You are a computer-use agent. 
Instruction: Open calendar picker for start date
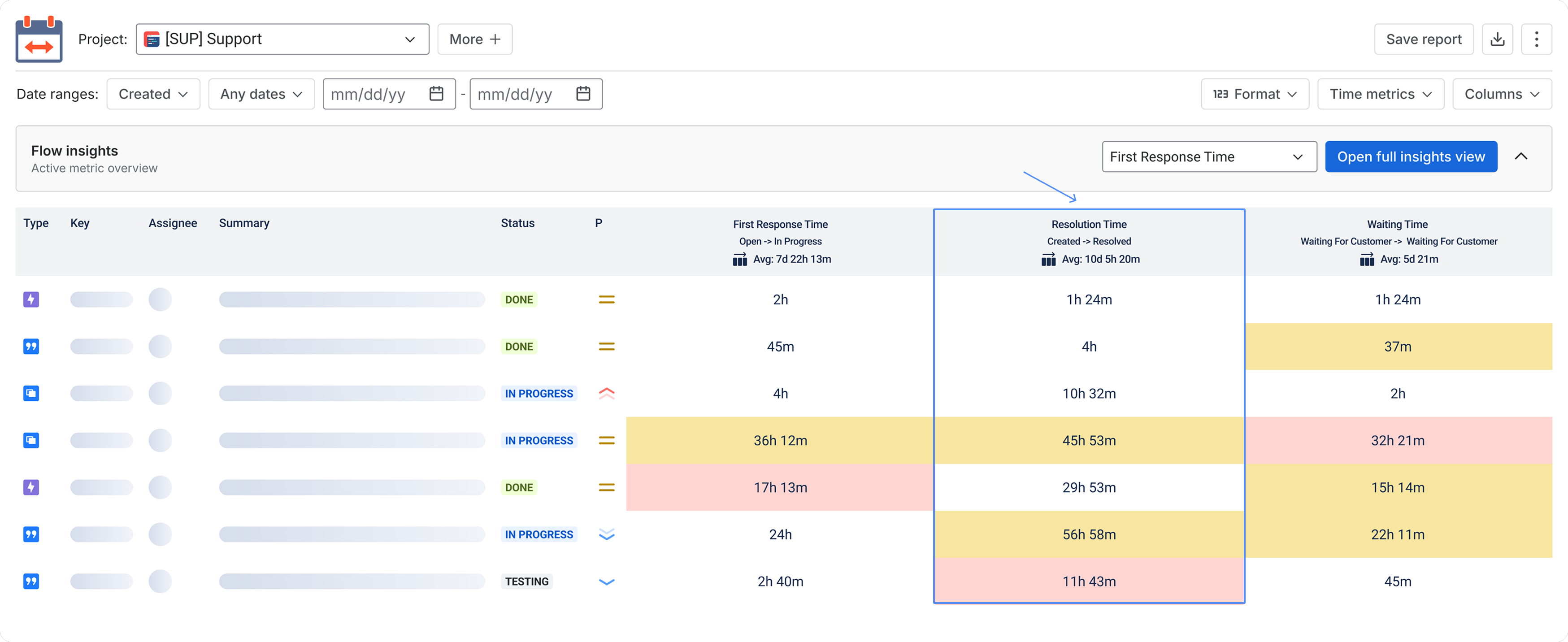[x=436, y=94]
